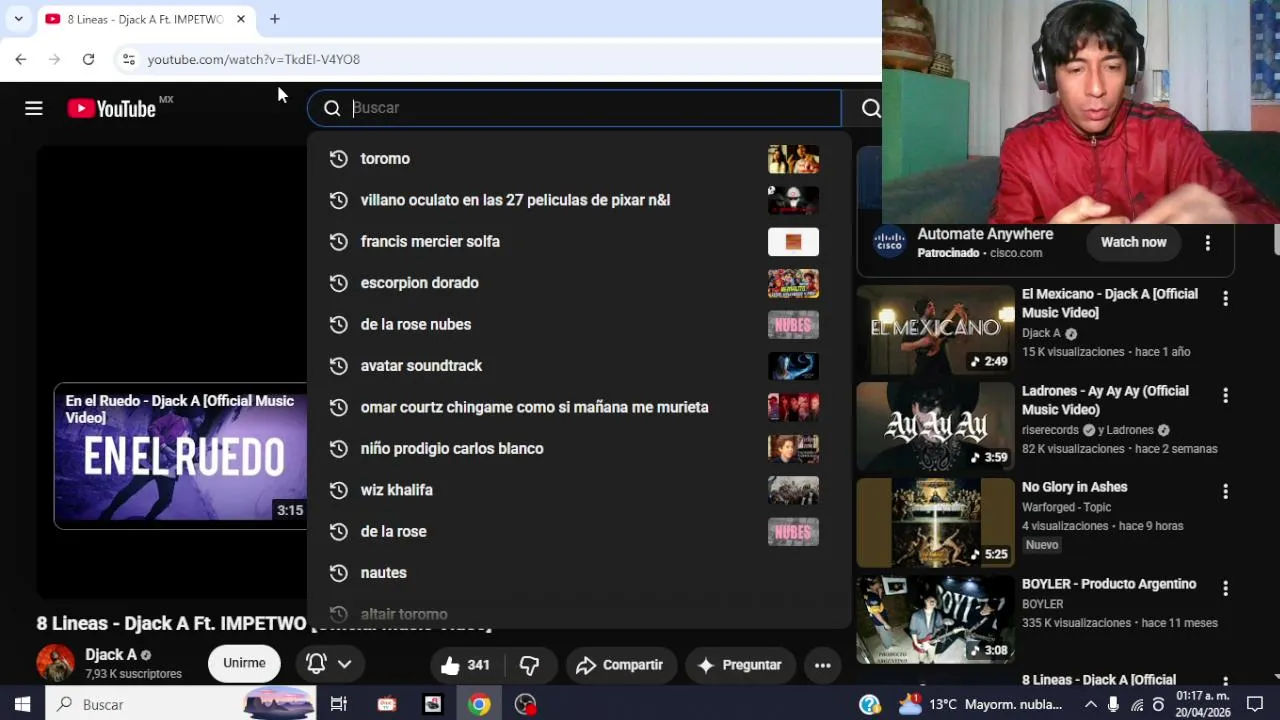1280x720 pixels.
Task: Select the 'nautes' suggestion
Action: [x=579, y=573]
